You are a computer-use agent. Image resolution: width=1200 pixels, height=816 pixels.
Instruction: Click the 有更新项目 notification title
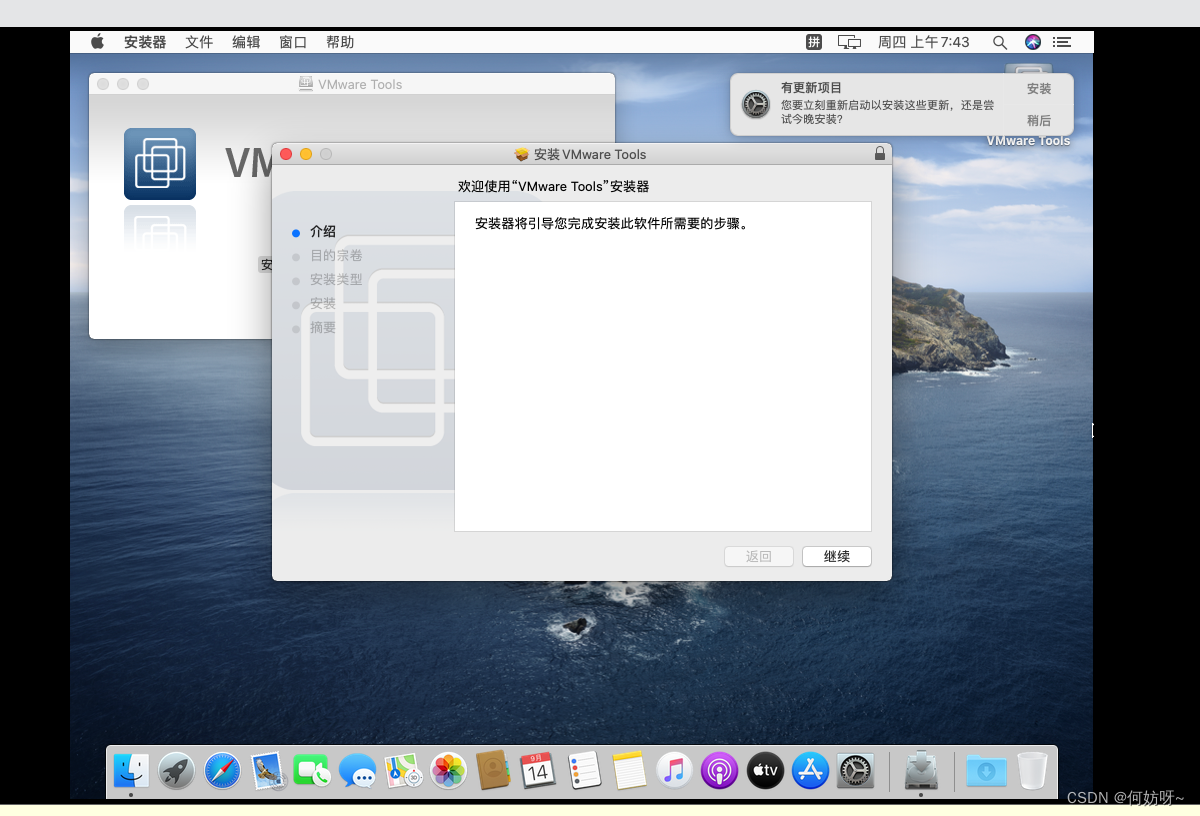pos(811,88)
